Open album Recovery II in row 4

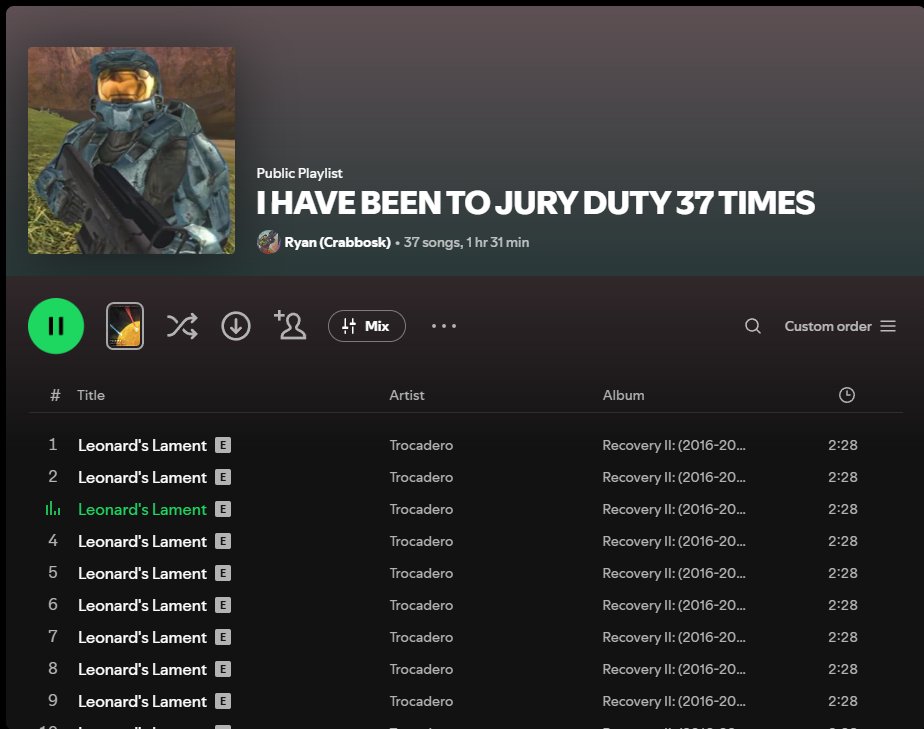coord(674,541)
